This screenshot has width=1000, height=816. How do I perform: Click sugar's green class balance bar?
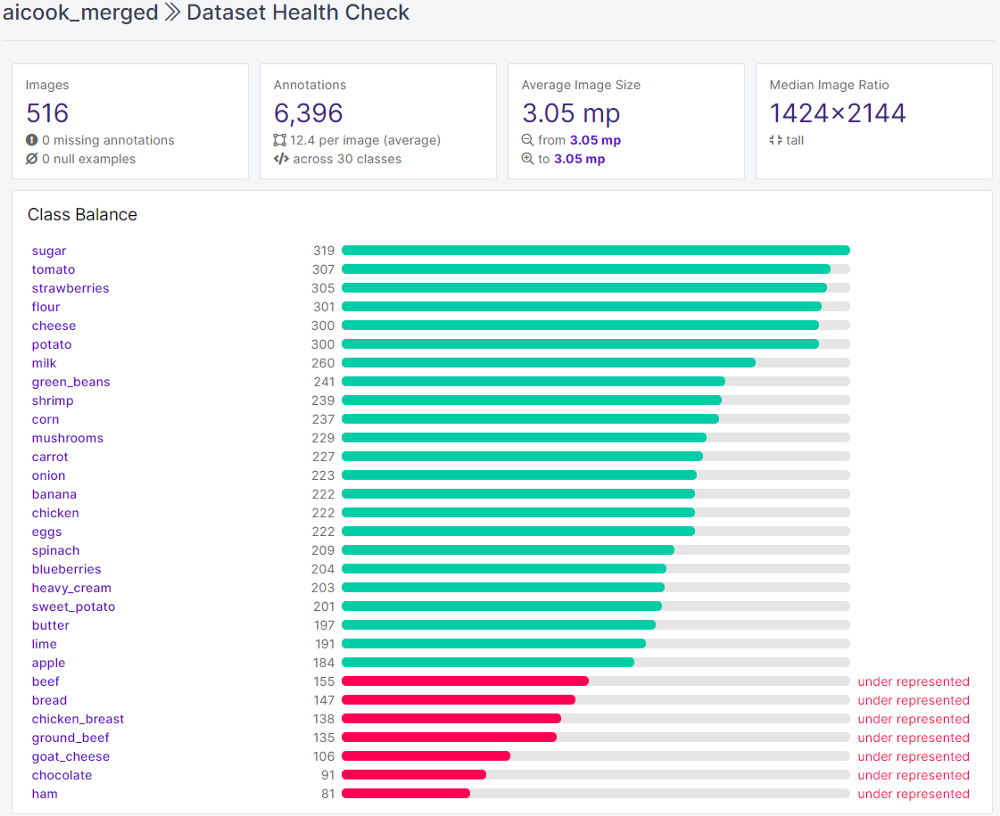[x=595, y=250]
